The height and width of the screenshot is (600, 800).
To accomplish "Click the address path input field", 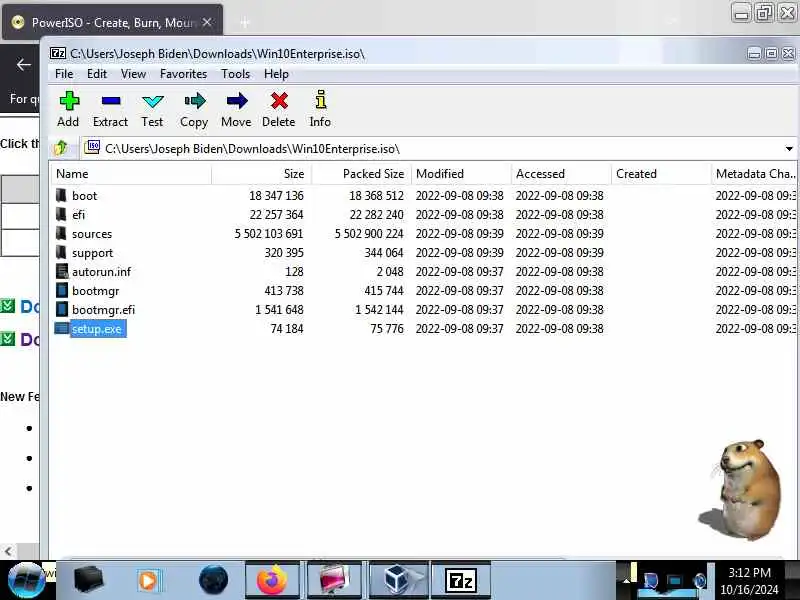I will tap(439, 148).
